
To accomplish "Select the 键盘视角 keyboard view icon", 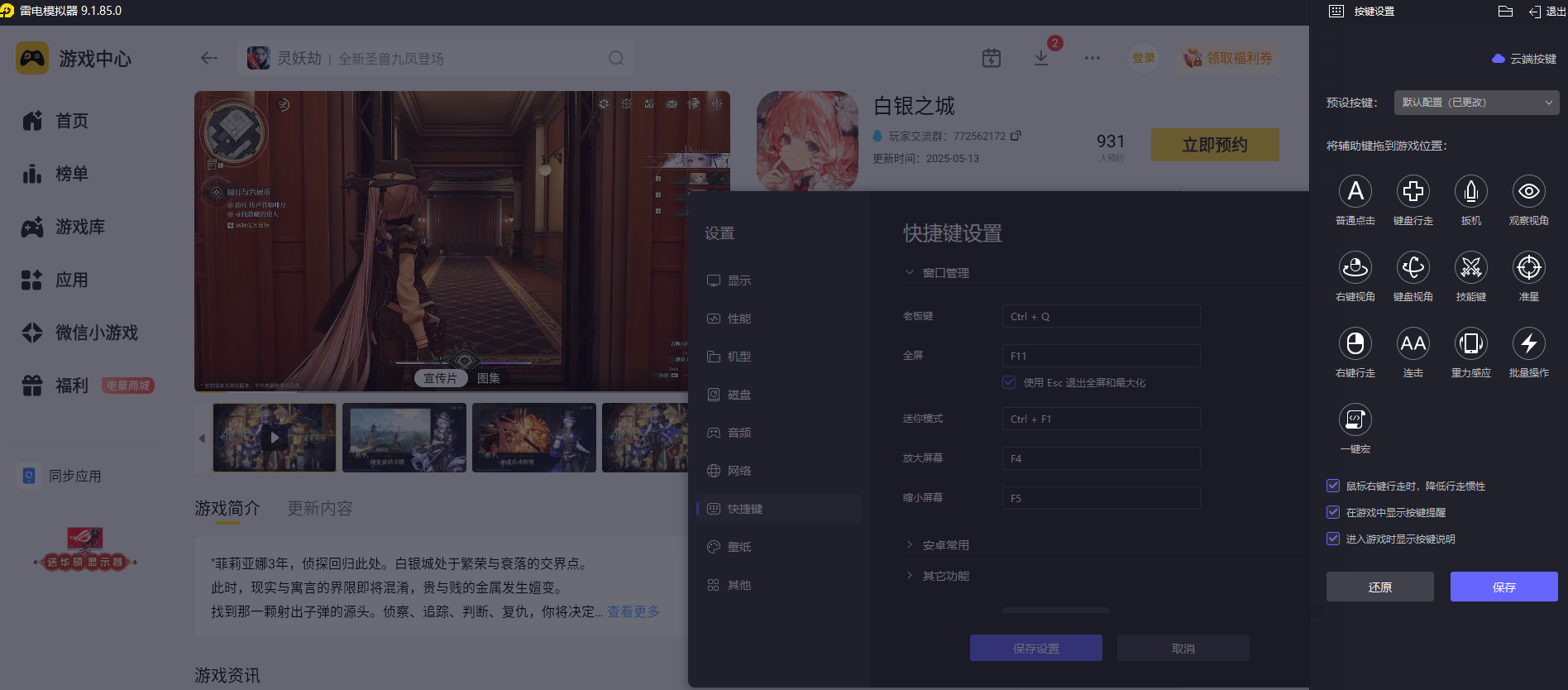I will (x=1413, y=268).
